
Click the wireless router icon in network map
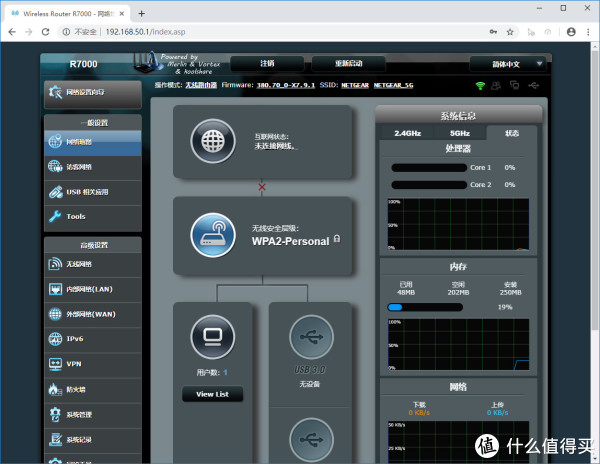[x=213, y=235]
